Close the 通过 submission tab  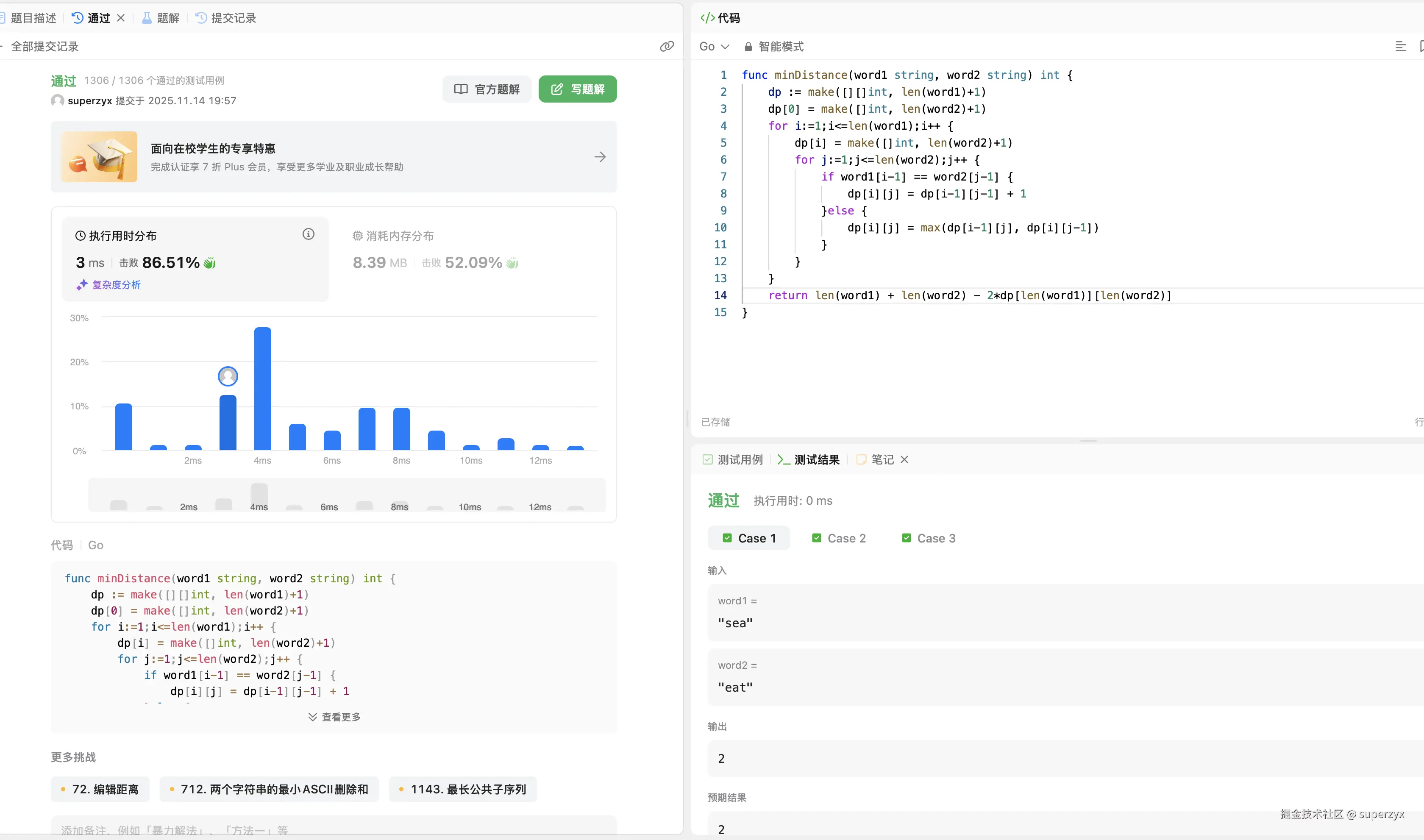(x=120, y=18)
